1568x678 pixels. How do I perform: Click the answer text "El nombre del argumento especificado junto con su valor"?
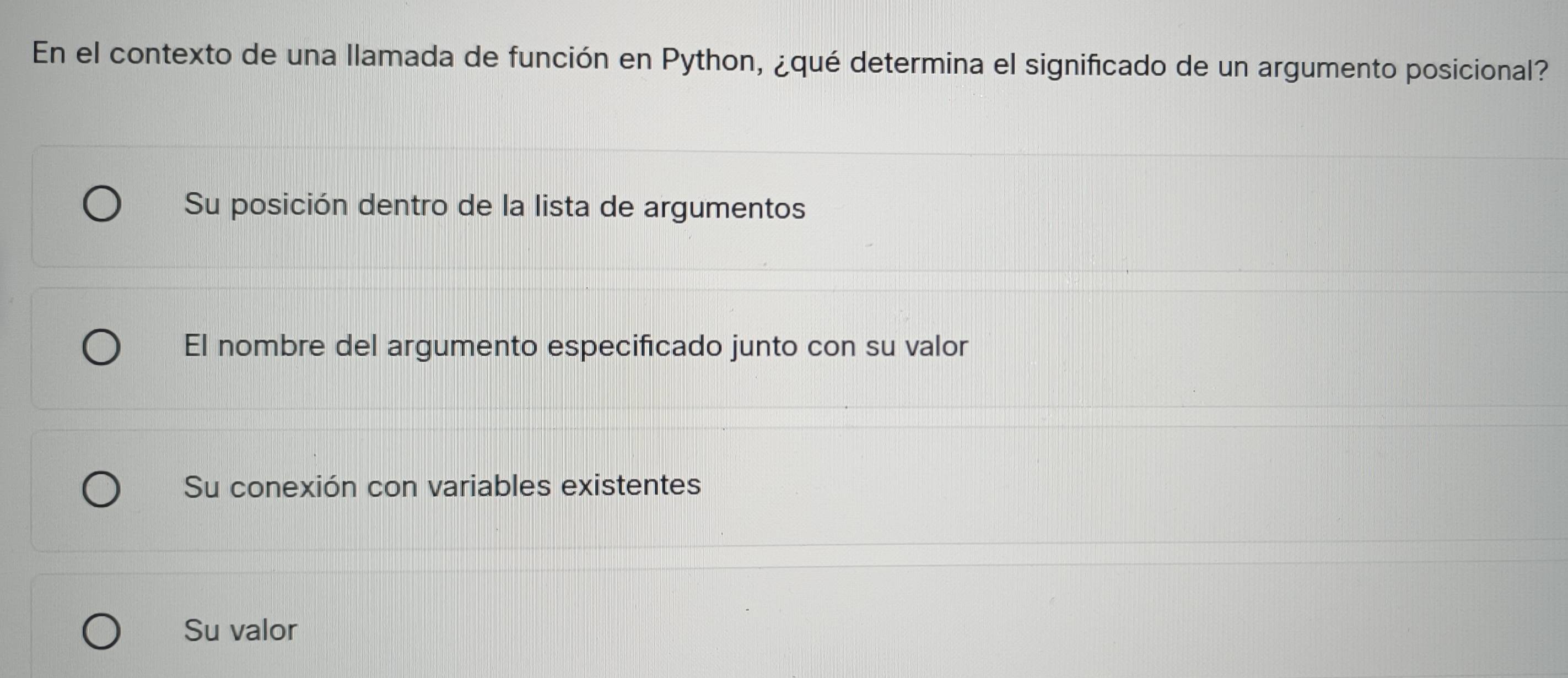pos(575,347)
